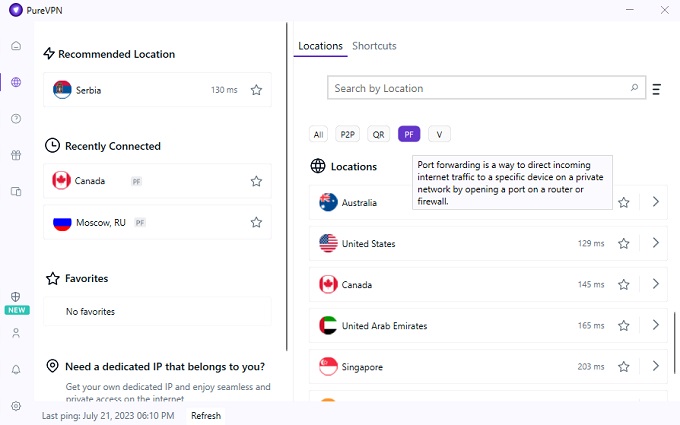
Task: Toggle Singapore favorite star
Action: 624,366
